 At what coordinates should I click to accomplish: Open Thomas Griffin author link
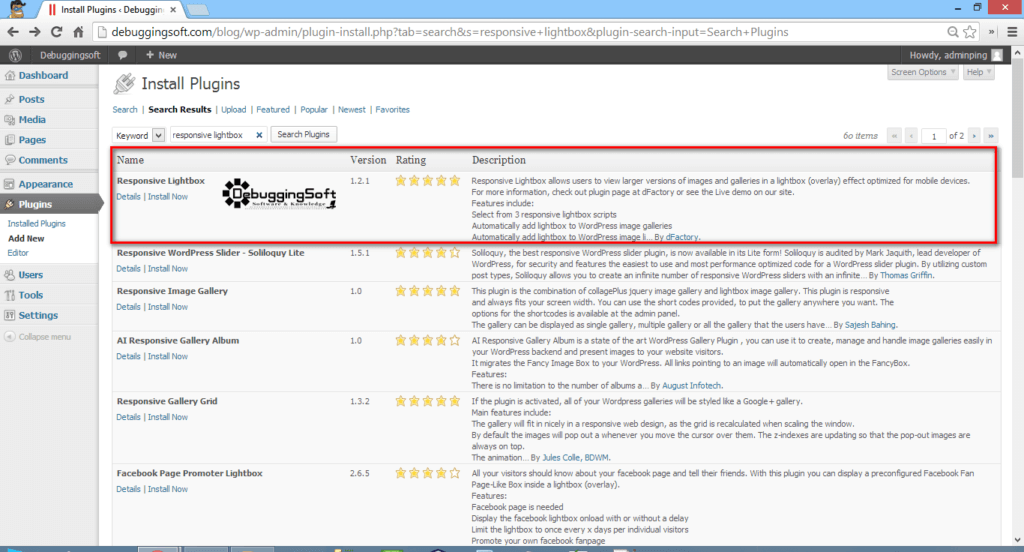click(x=906, y=276)
